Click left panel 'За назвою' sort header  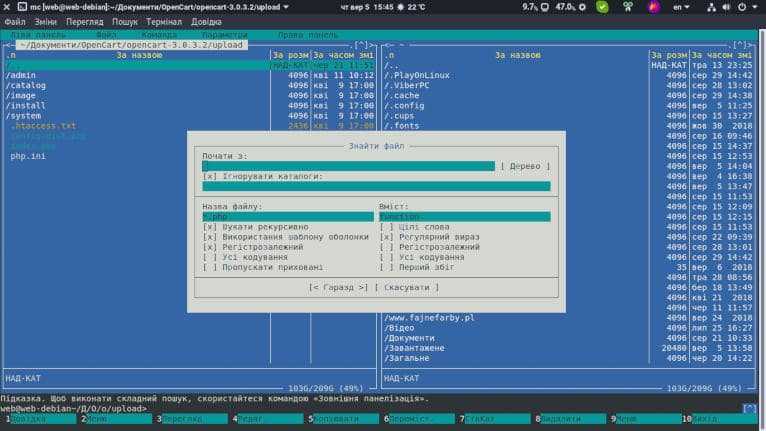[x=139, y=55]
